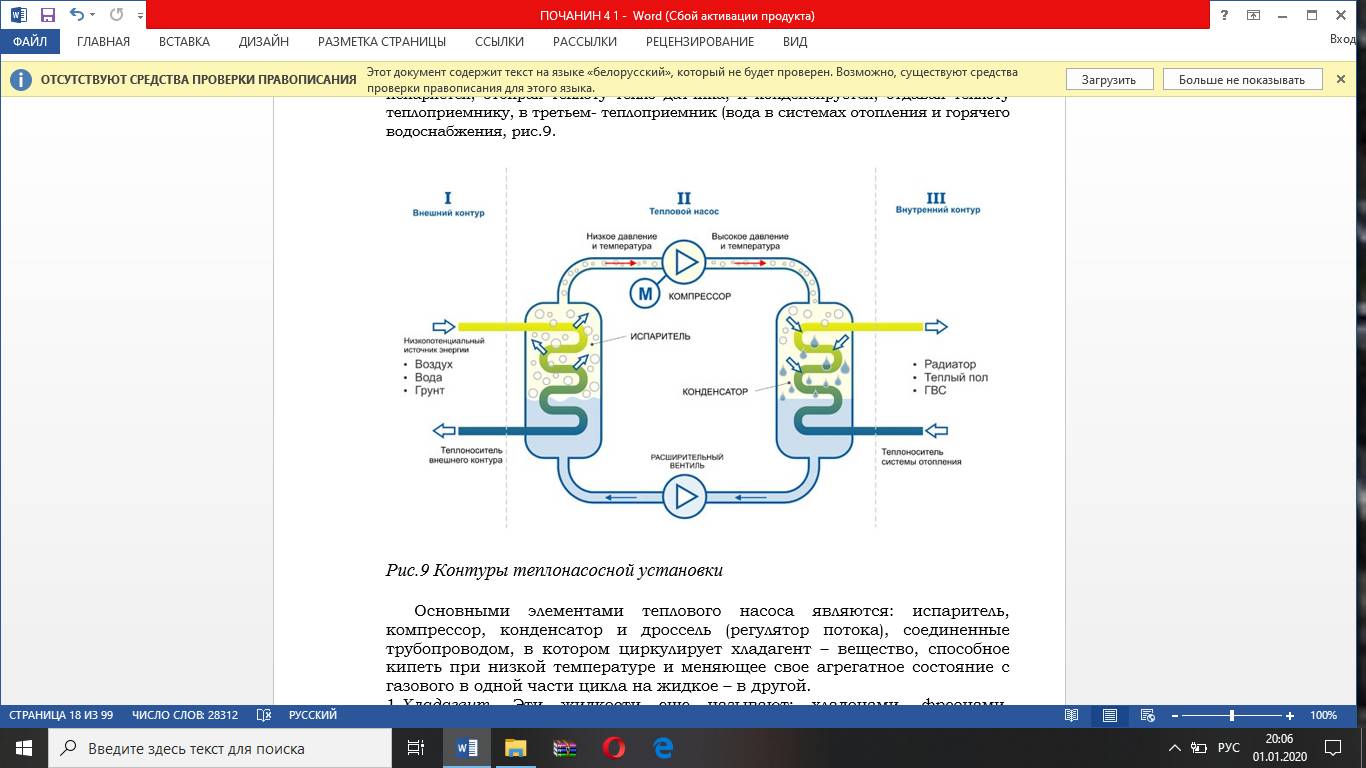Switch to Read Mode view

point(1071,715)
